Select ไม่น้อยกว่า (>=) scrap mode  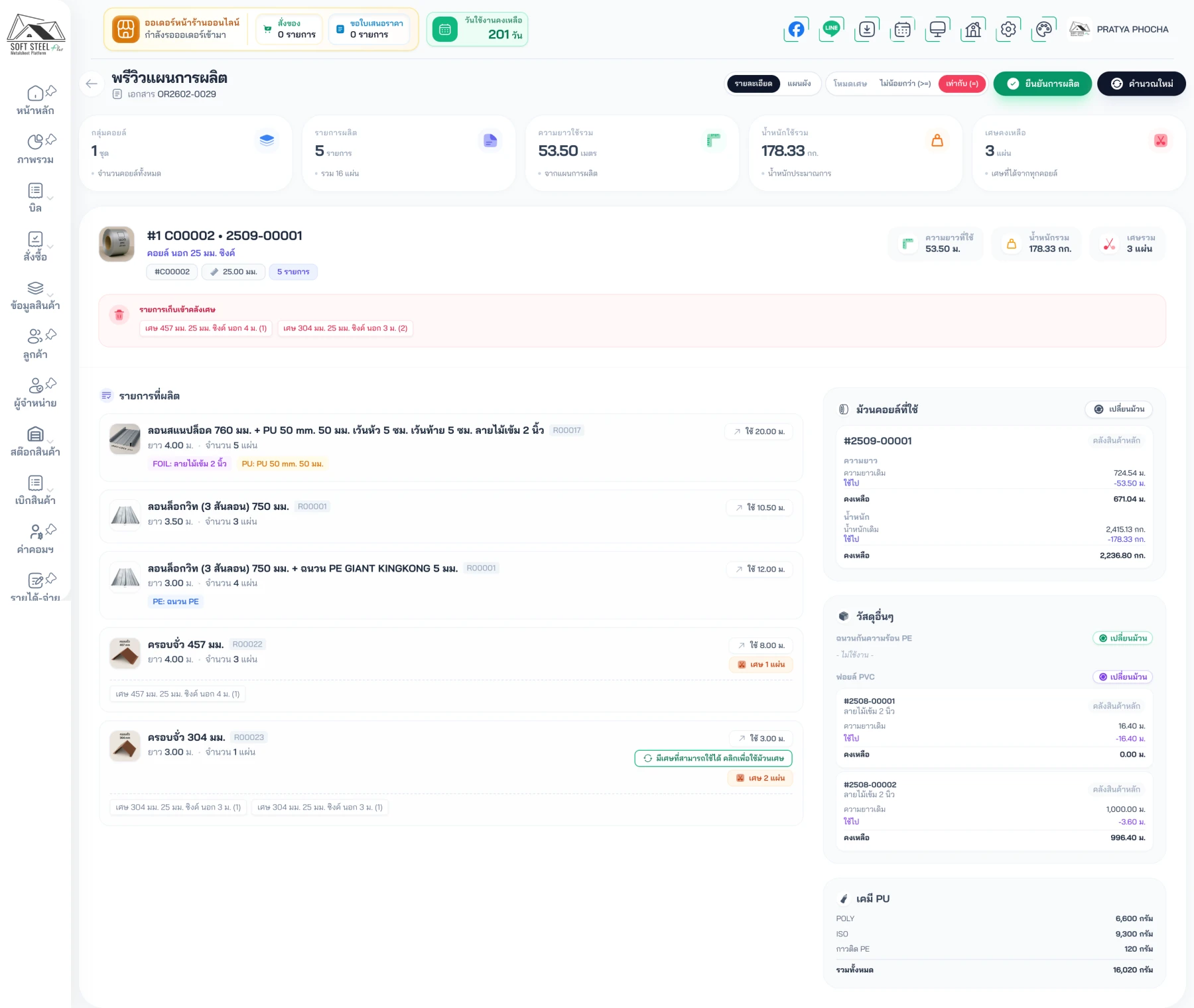tap(905, 84)
